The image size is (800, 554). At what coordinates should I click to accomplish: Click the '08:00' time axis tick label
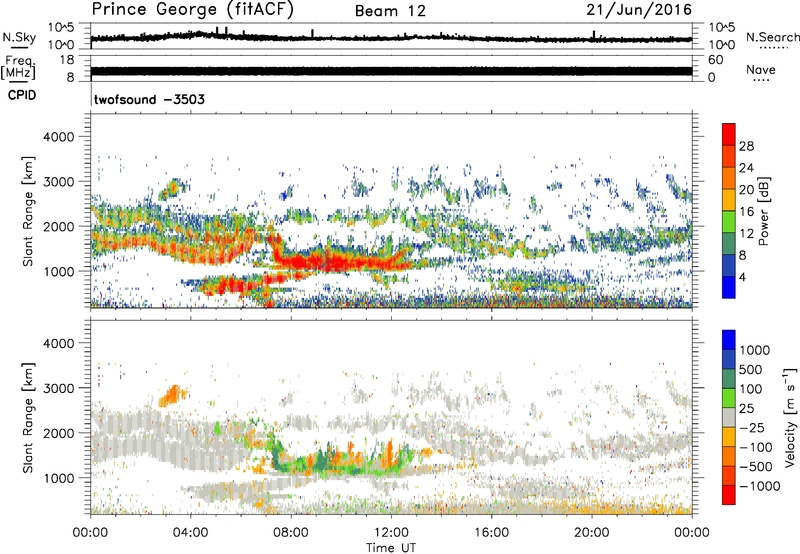(291, 533)
